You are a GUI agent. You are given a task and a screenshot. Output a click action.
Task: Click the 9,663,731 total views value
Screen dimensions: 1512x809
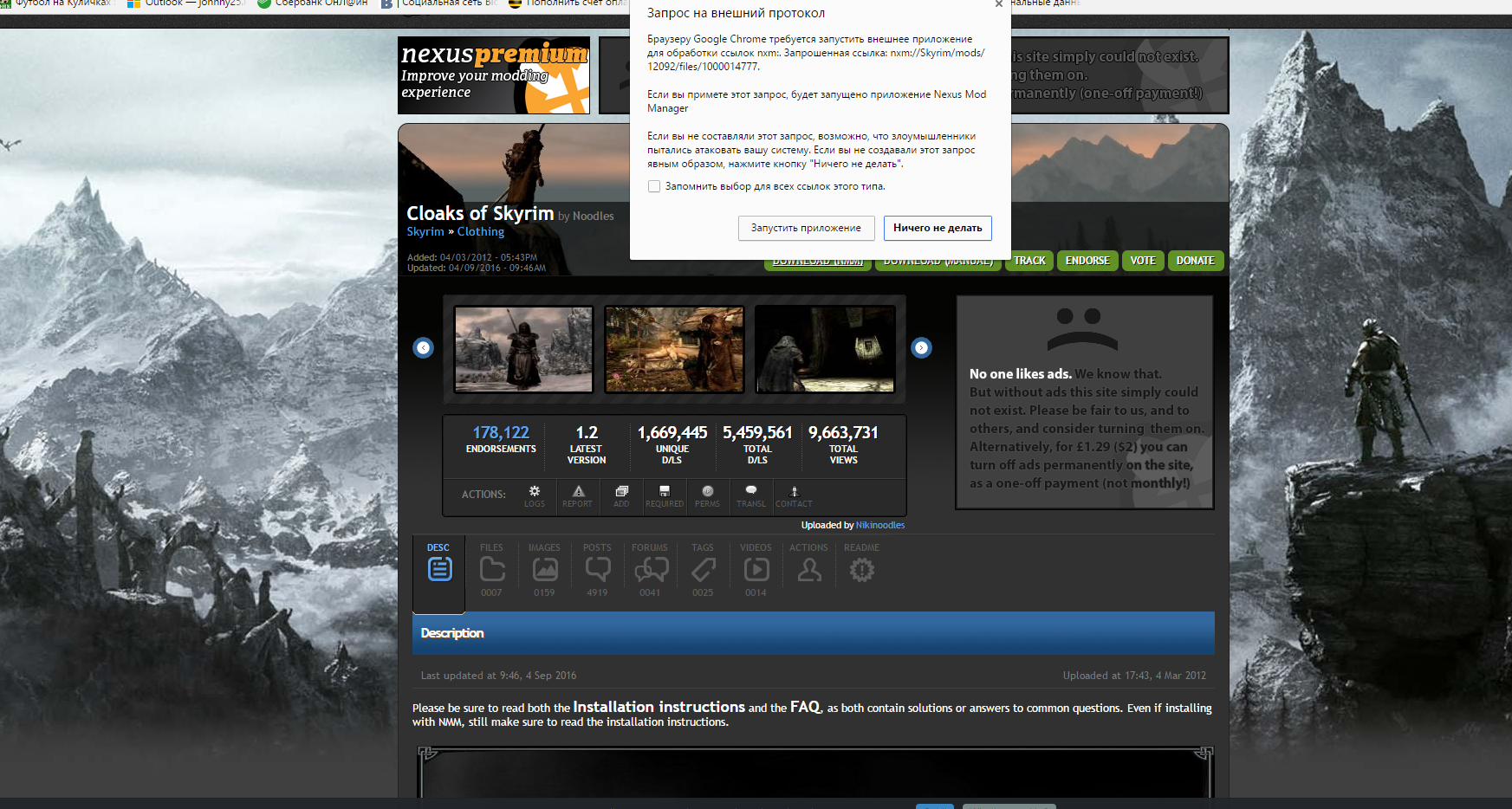point(843,432)
